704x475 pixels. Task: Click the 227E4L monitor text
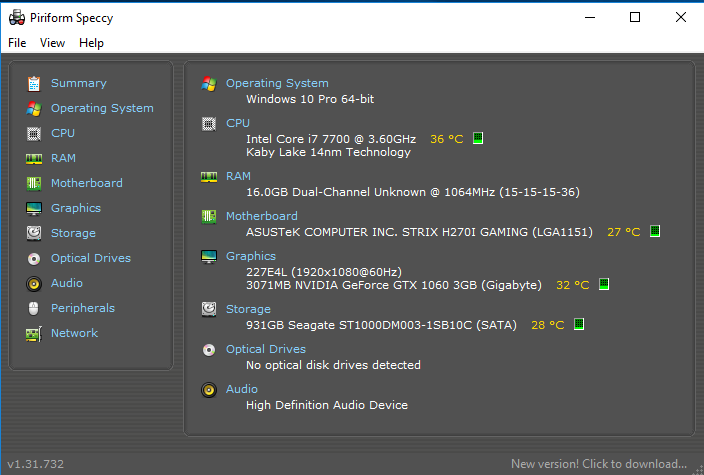(x=324, y=272)
